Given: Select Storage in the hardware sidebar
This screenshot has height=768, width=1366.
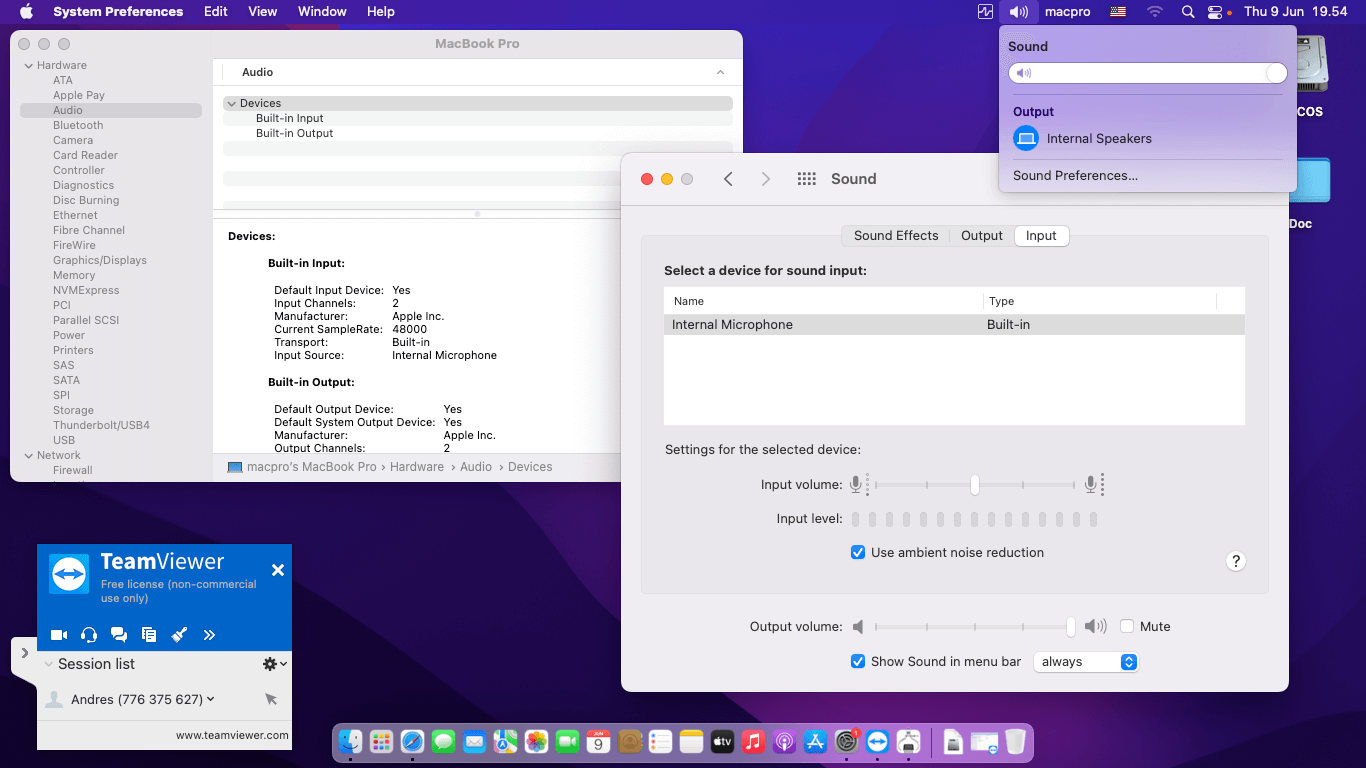Looking at the screenshot, I should tap(73, 411).
